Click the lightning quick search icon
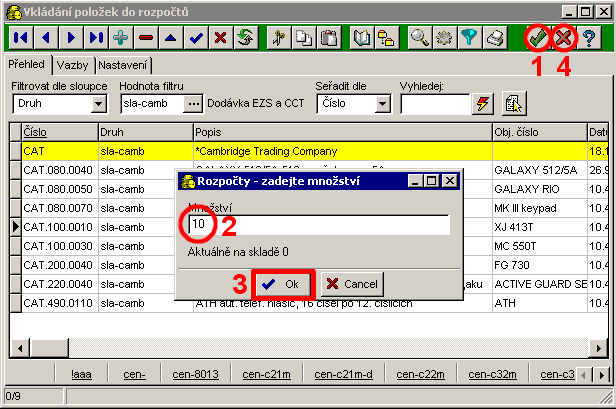Viewport: 616px width, 409px height. pyautogui.click(x=483, y=102)
